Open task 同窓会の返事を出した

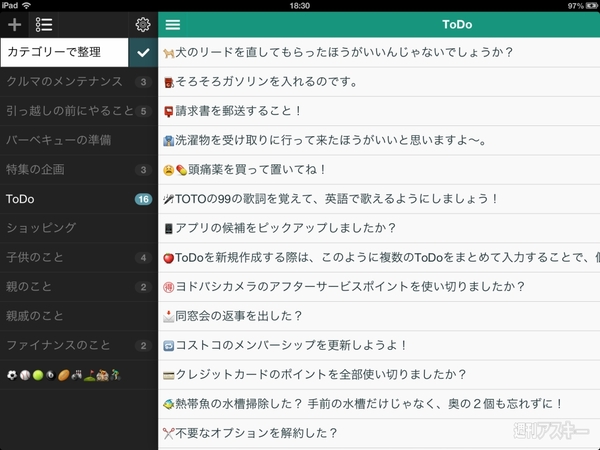click(379, 316)
